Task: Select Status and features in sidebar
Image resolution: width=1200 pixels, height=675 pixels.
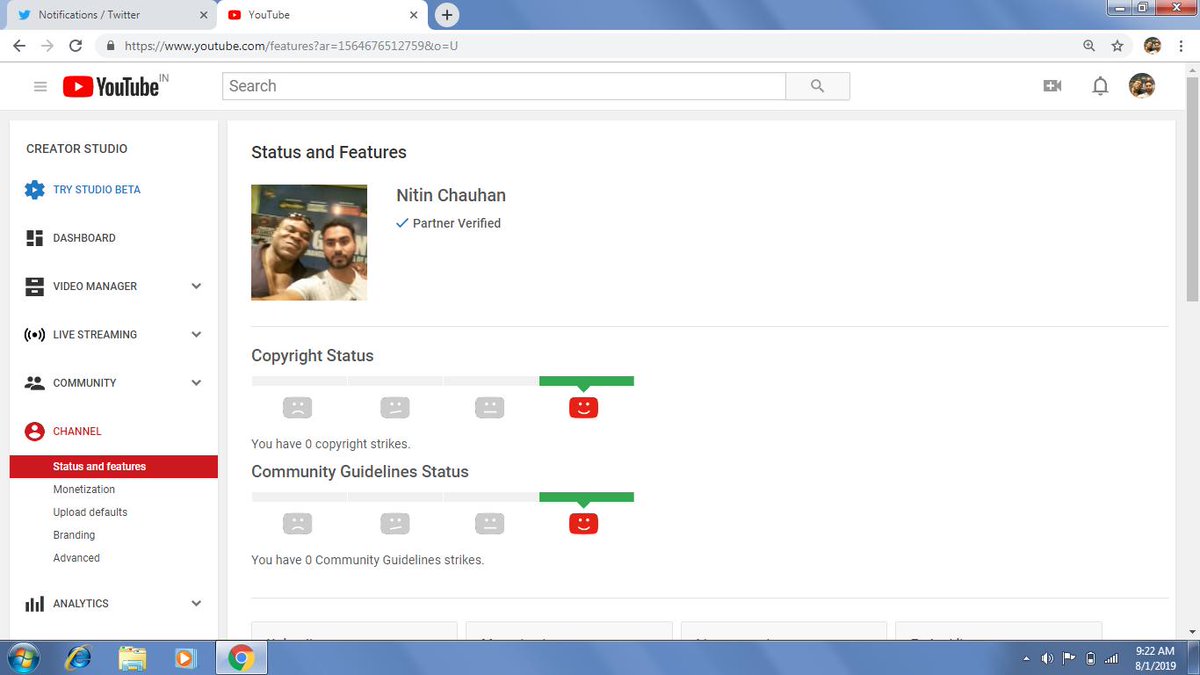Action: [113, 467]
